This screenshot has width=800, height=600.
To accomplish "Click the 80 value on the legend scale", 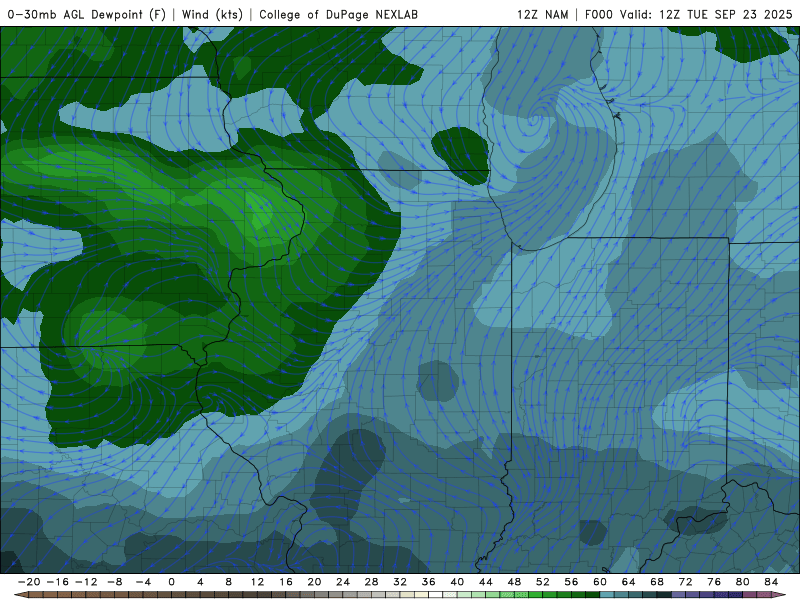I will tap(743, 582).
